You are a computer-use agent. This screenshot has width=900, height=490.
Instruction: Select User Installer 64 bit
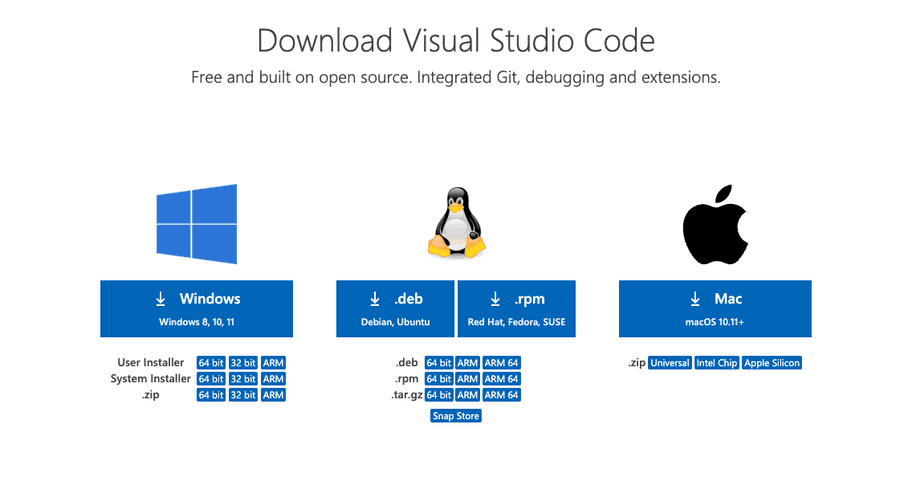click(x=211, y=363)
